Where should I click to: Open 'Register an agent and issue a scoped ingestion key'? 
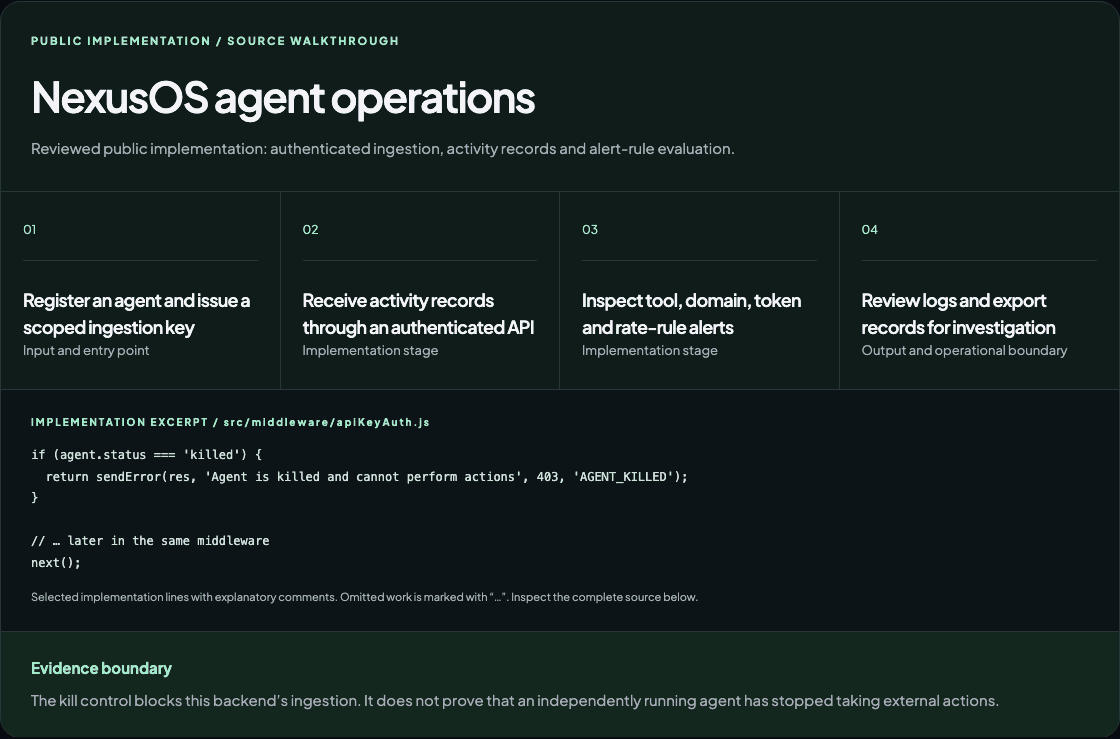coord(136,313)
